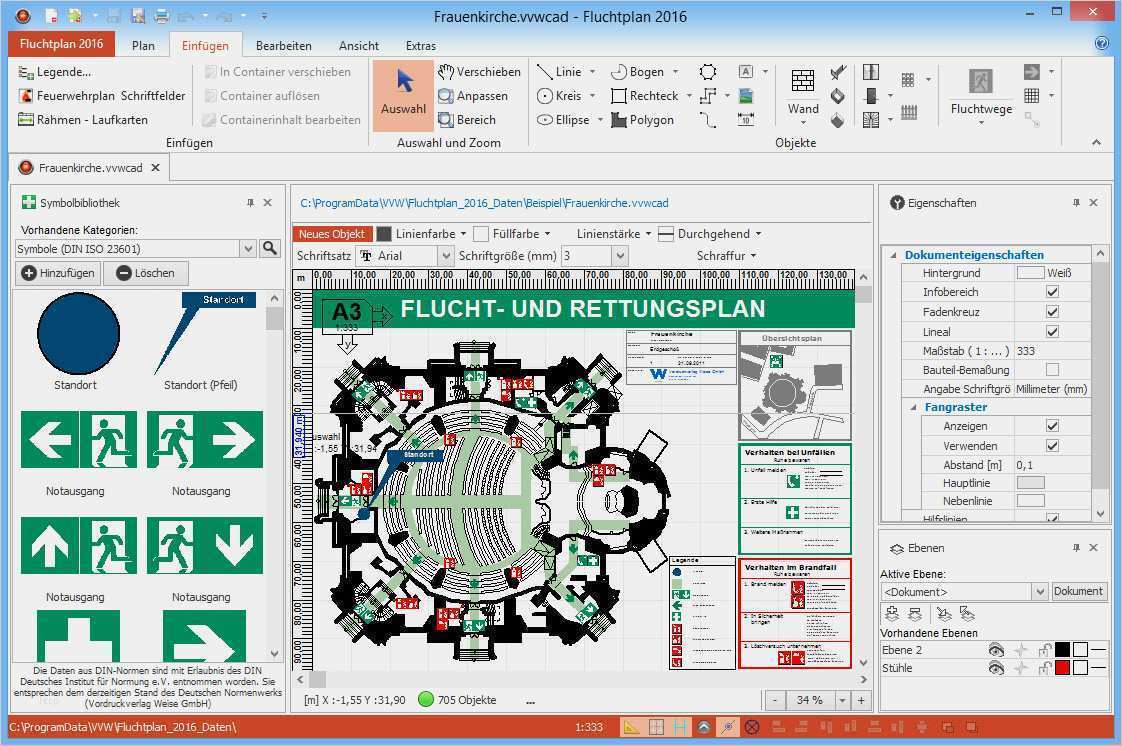
Task: Toggle the ruler triangle icon in status bar
Action: click(631, 727)
